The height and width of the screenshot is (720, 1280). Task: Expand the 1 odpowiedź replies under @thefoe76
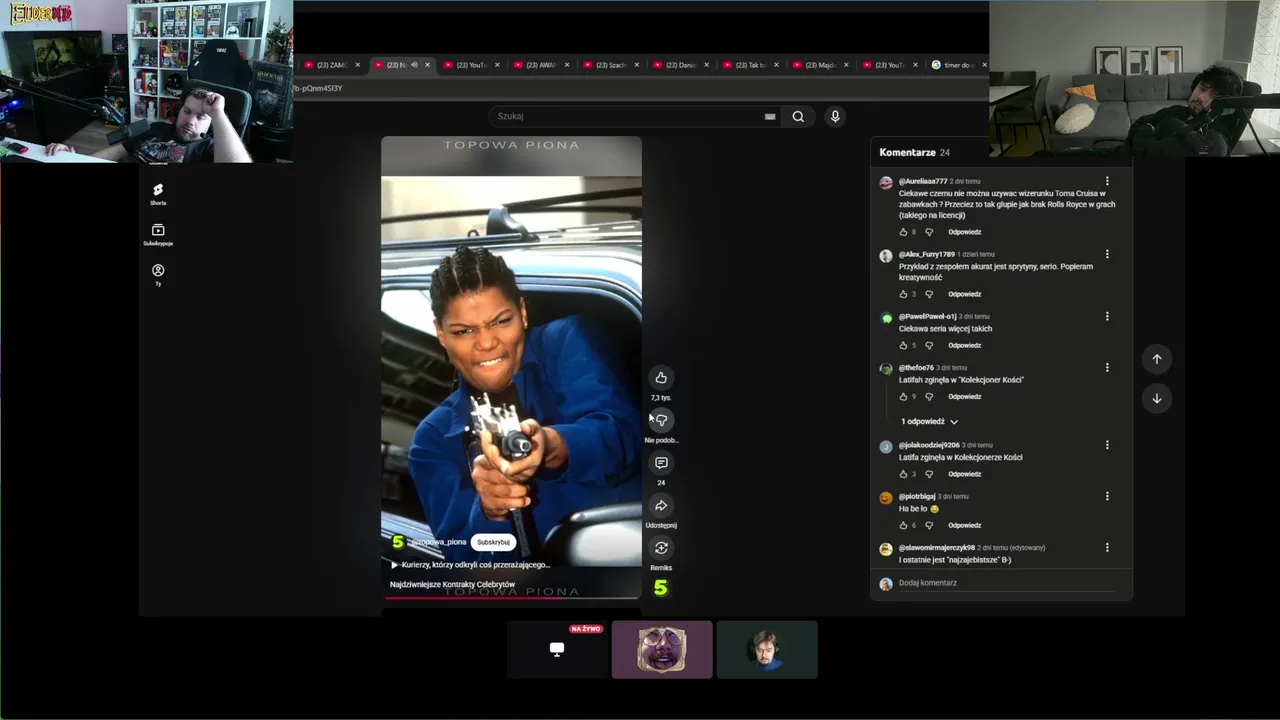[929, 422]
